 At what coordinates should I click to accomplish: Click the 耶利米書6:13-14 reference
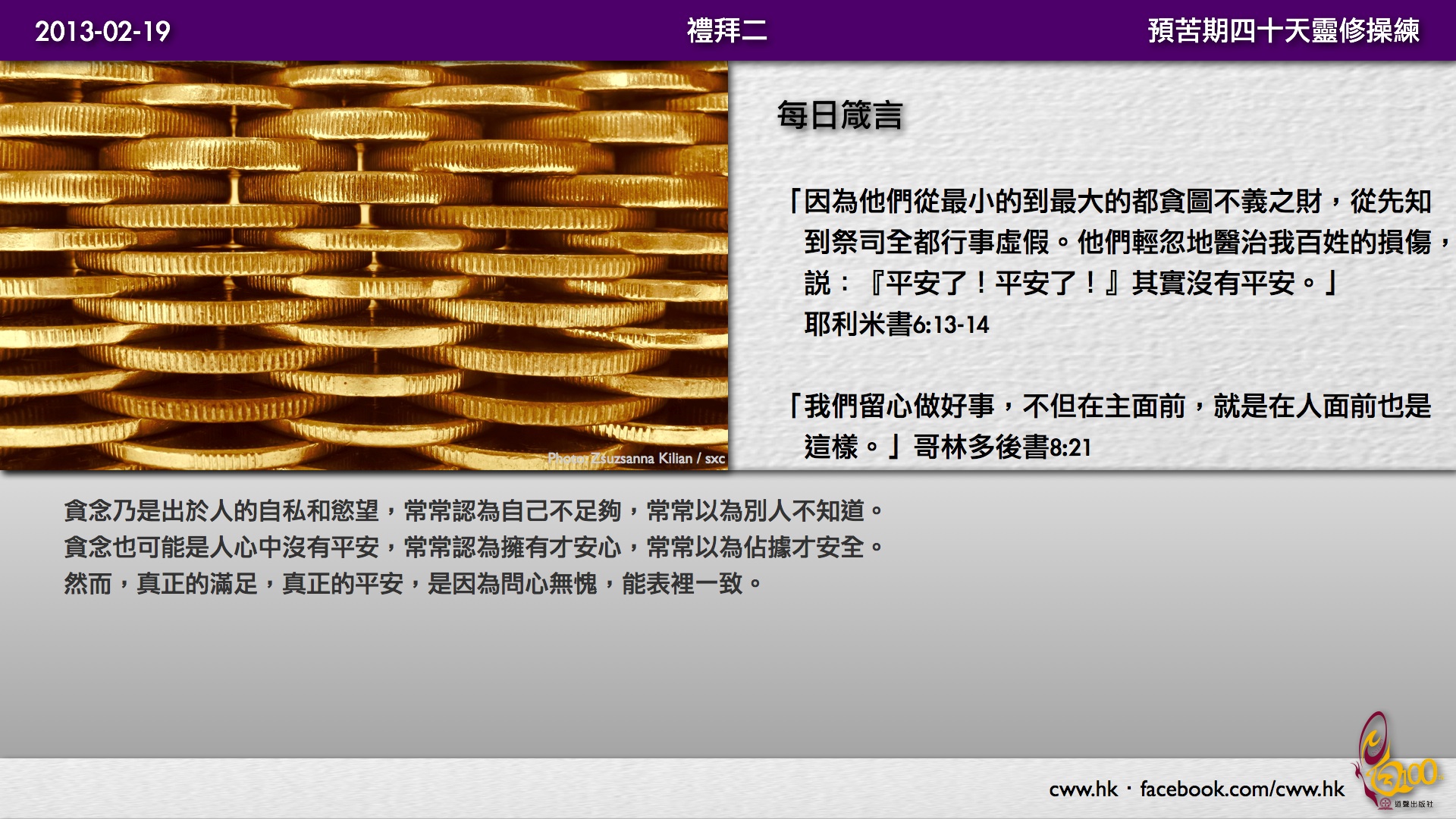click(896, 325)
